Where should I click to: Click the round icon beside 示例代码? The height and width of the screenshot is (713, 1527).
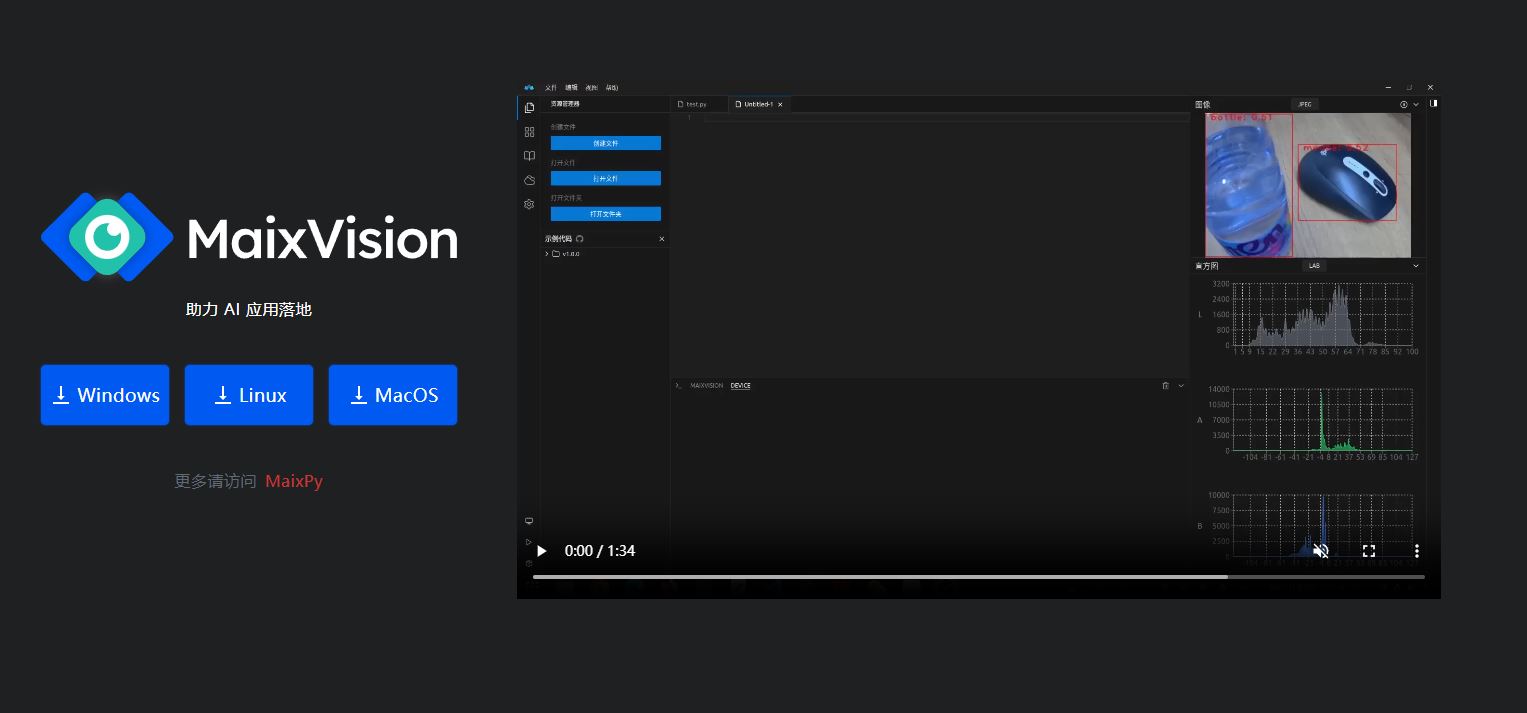(x=580, y=239)
